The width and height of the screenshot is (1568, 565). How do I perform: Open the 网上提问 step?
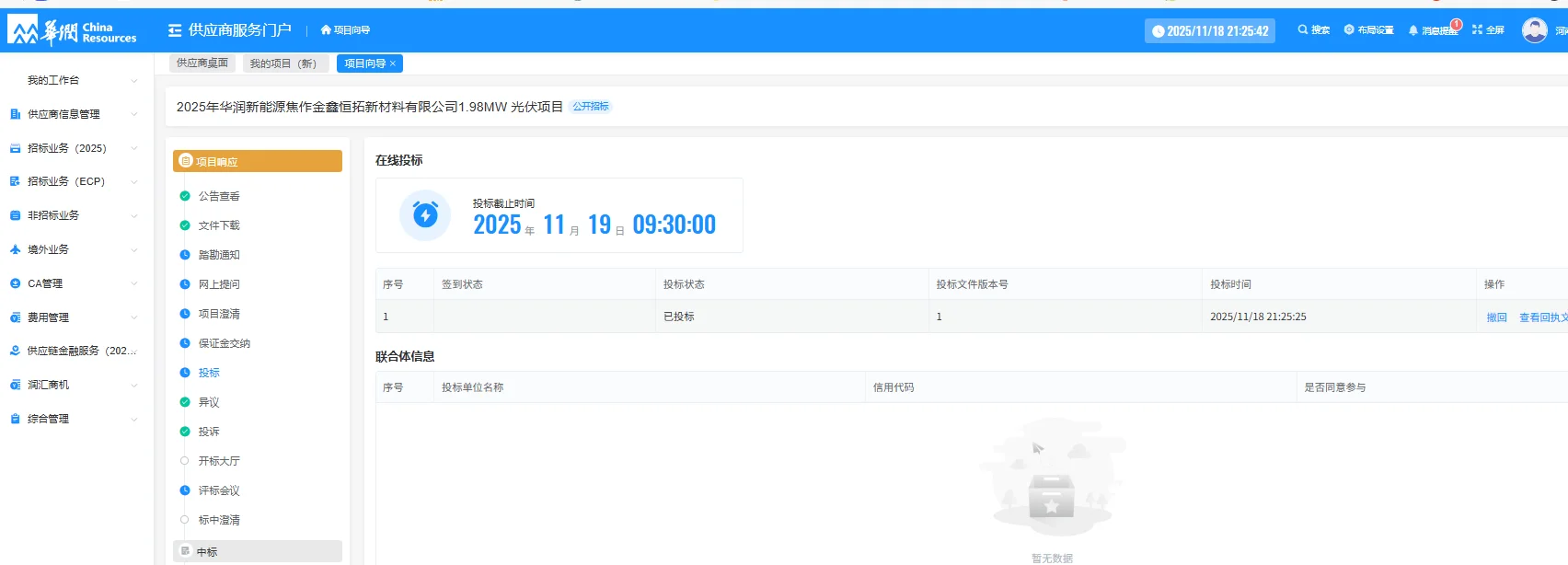(219, 284)
